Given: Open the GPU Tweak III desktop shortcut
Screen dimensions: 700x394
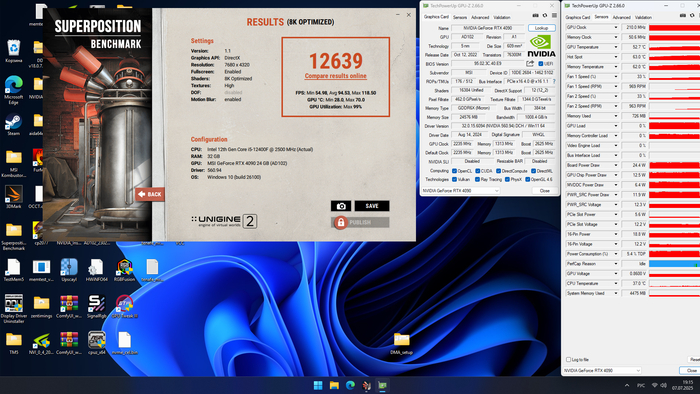Looking at the screenshot, I should pyautogui.click(x=124, y=306).
